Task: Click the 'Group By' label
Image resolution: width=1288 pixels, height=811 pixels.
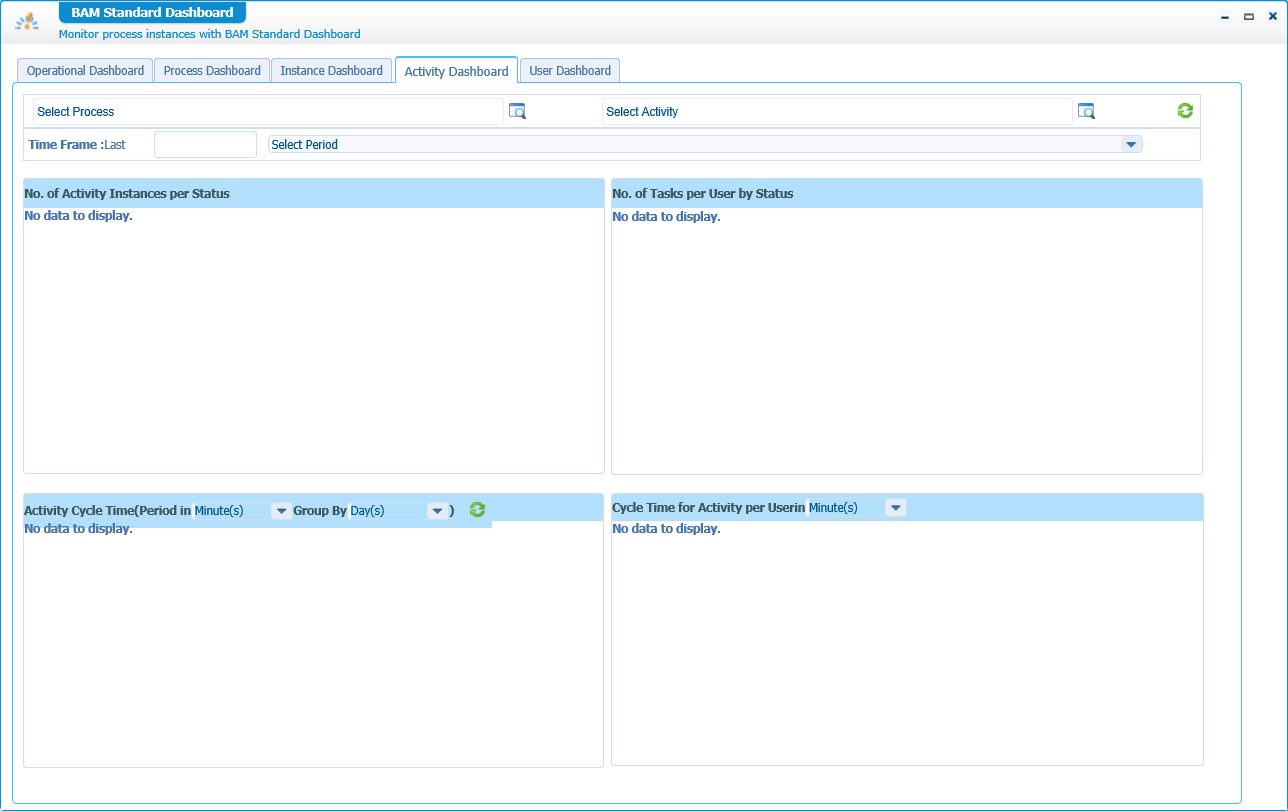Action: (x=320, y=511)
